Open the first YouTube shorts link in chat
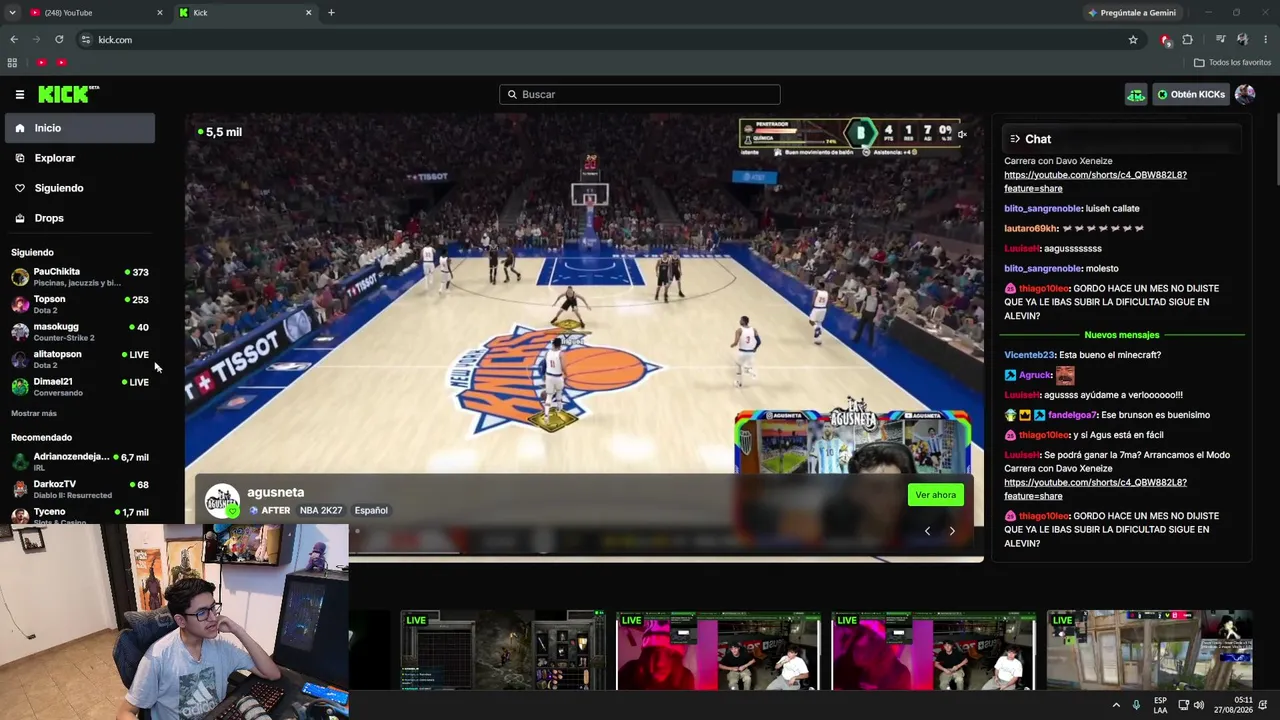 [x=1095, y=182]
